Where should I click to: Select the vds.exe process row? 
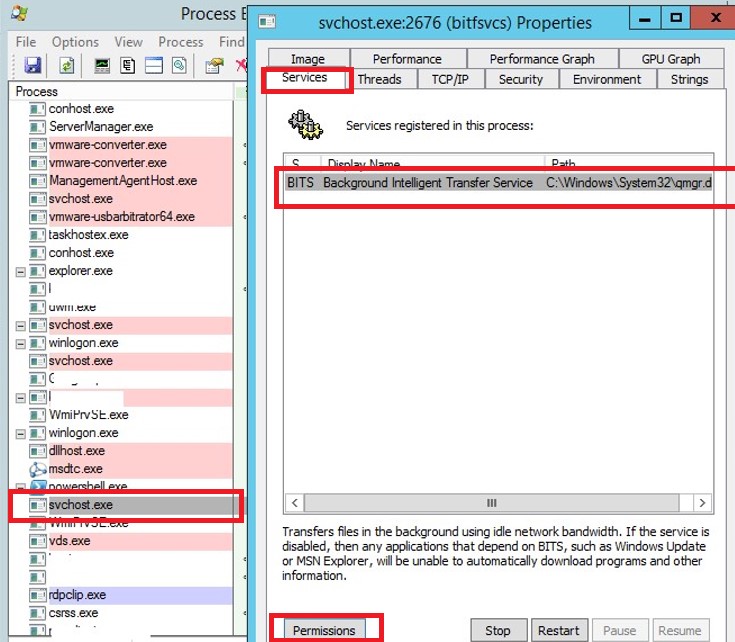(69, 541)
